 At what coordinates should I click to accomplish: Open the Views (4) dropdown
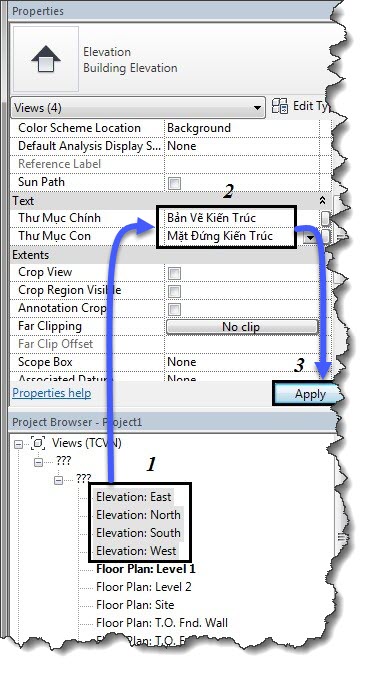coord(138,107)
